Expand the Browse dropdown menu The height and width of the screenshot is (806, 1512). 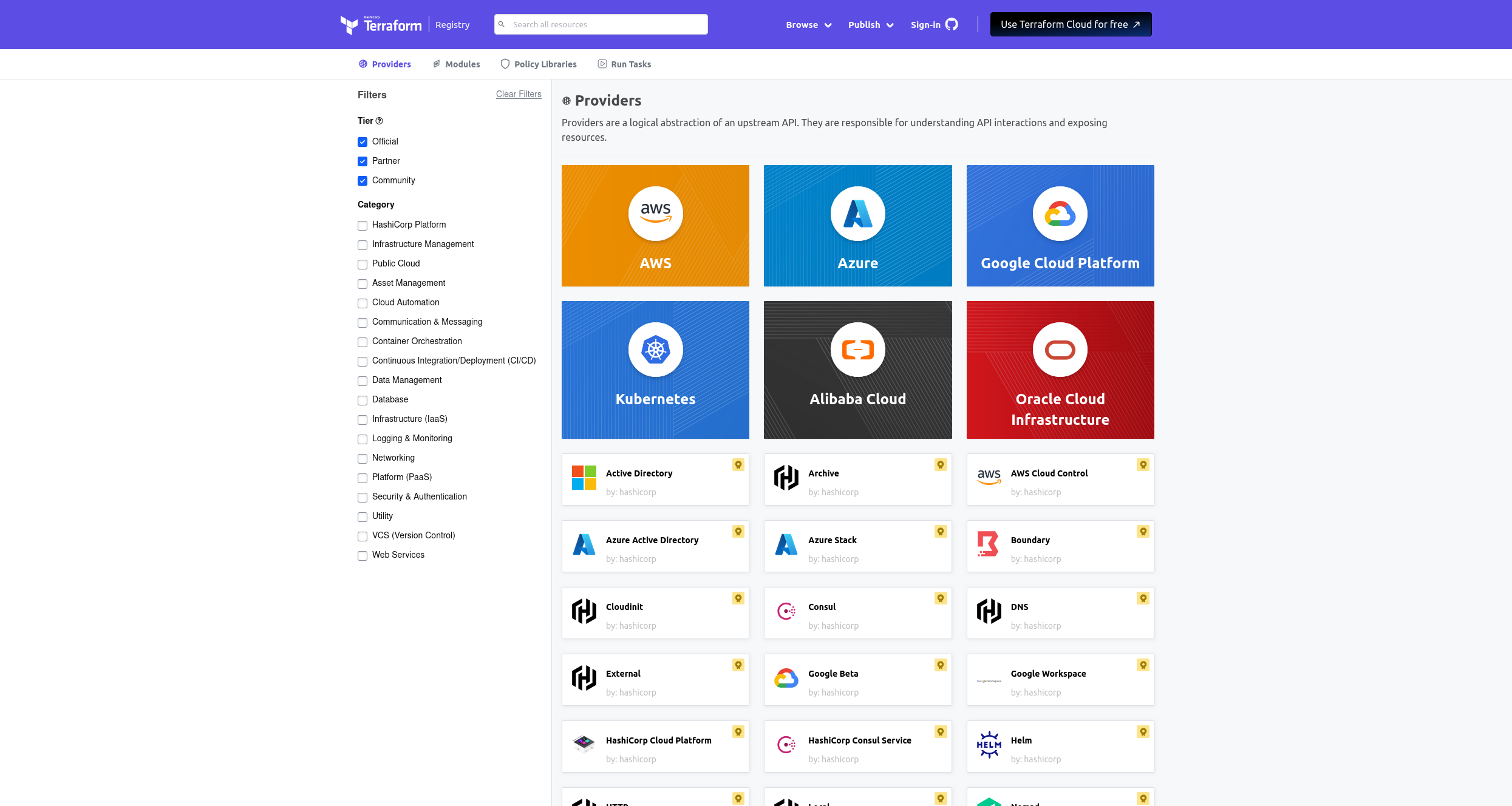(x=808, y=25)
